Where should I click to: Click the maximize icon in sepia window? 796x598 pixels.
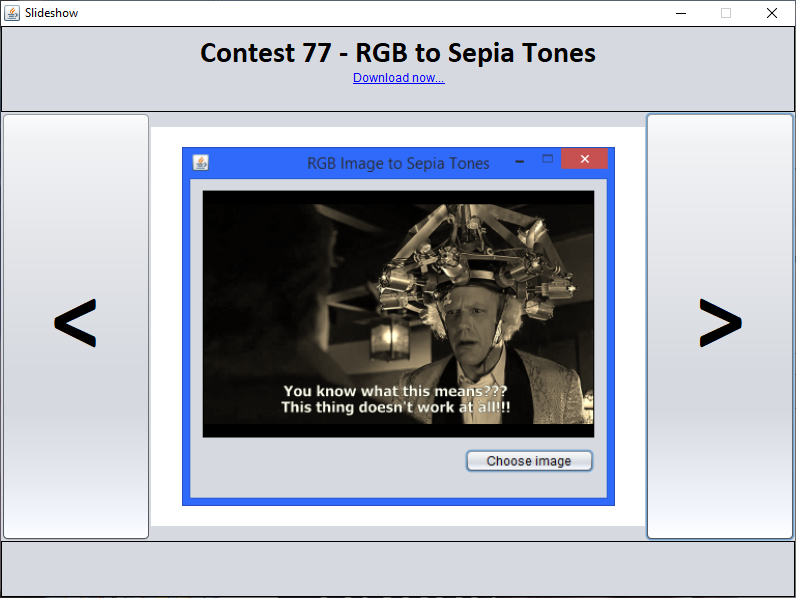[547, 159]
